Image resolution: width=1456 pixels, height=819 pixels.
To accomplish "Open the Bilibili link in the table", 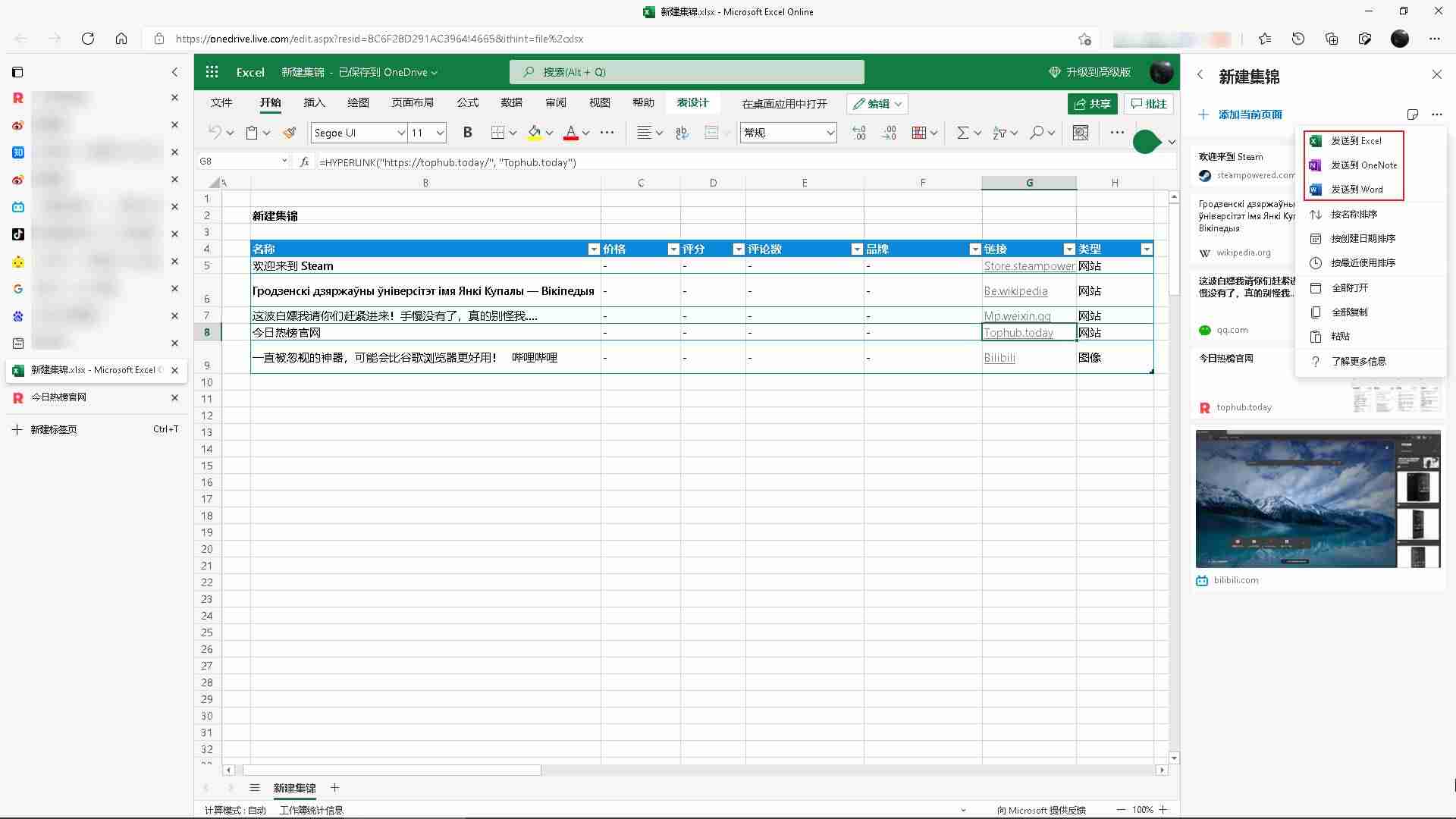I will click(x=999, y=358).
